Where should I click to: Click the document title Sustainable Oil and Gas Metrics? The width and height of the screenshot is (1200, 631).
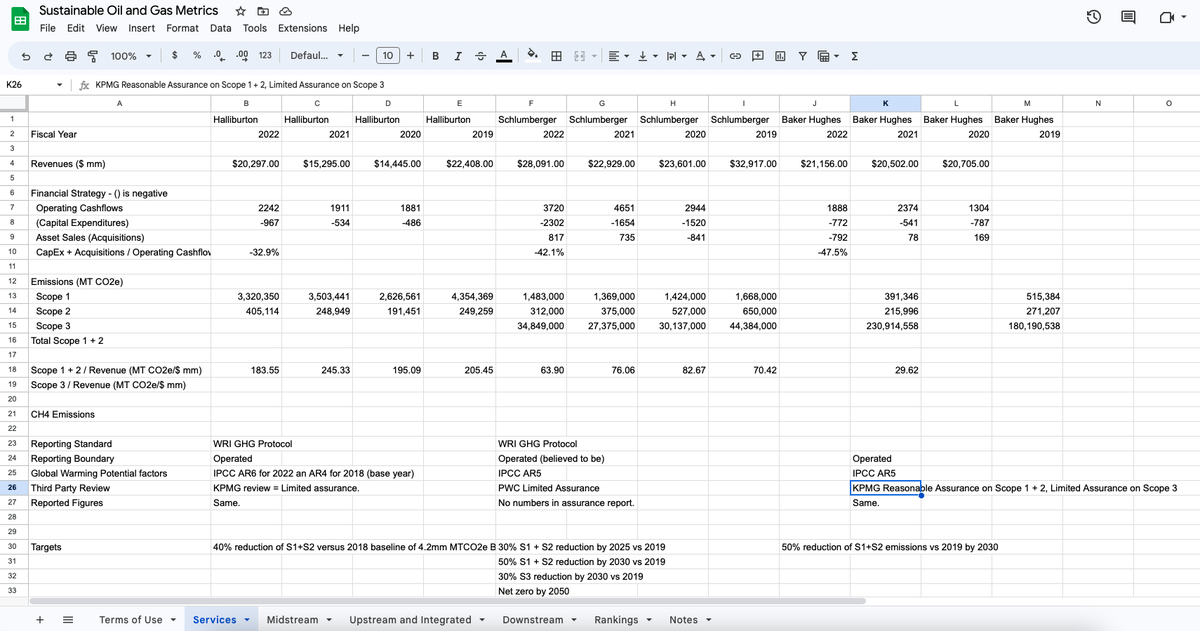tap(129, 10)
